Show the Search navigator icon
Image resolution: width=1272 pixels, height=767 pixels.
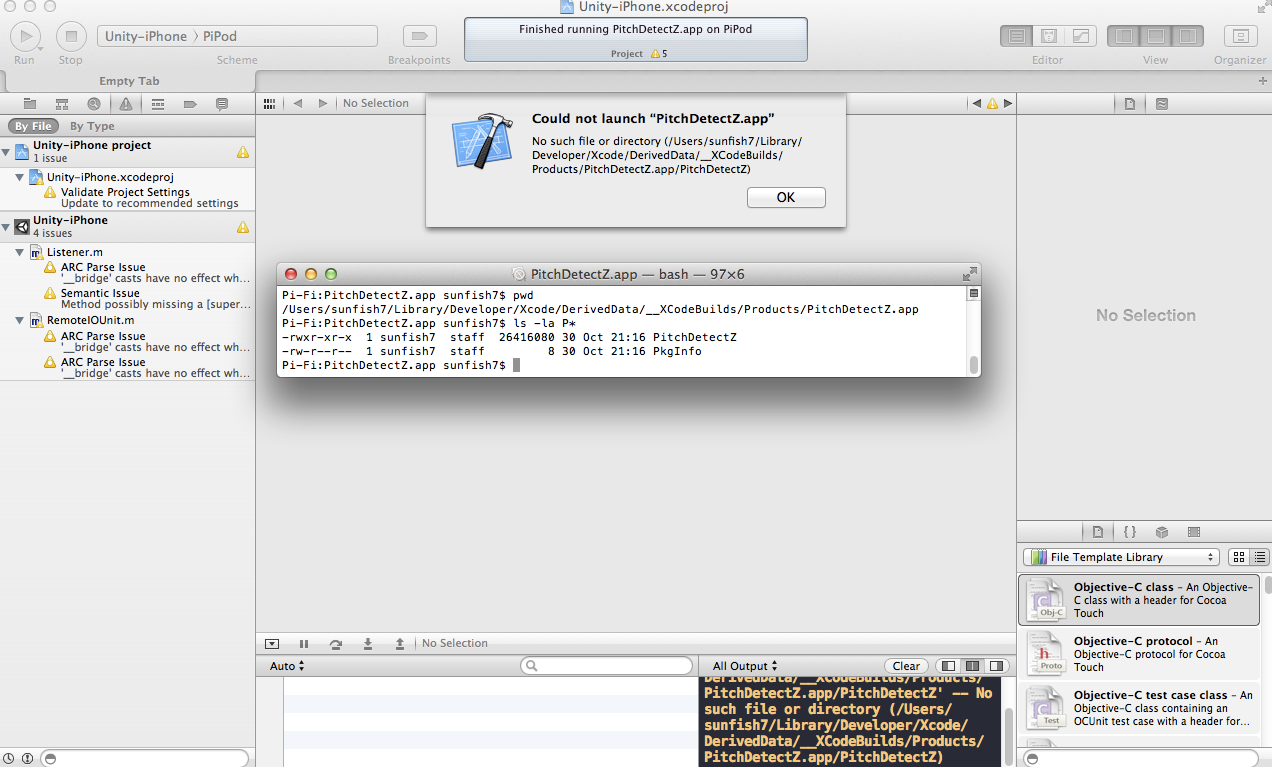[93, 103]
